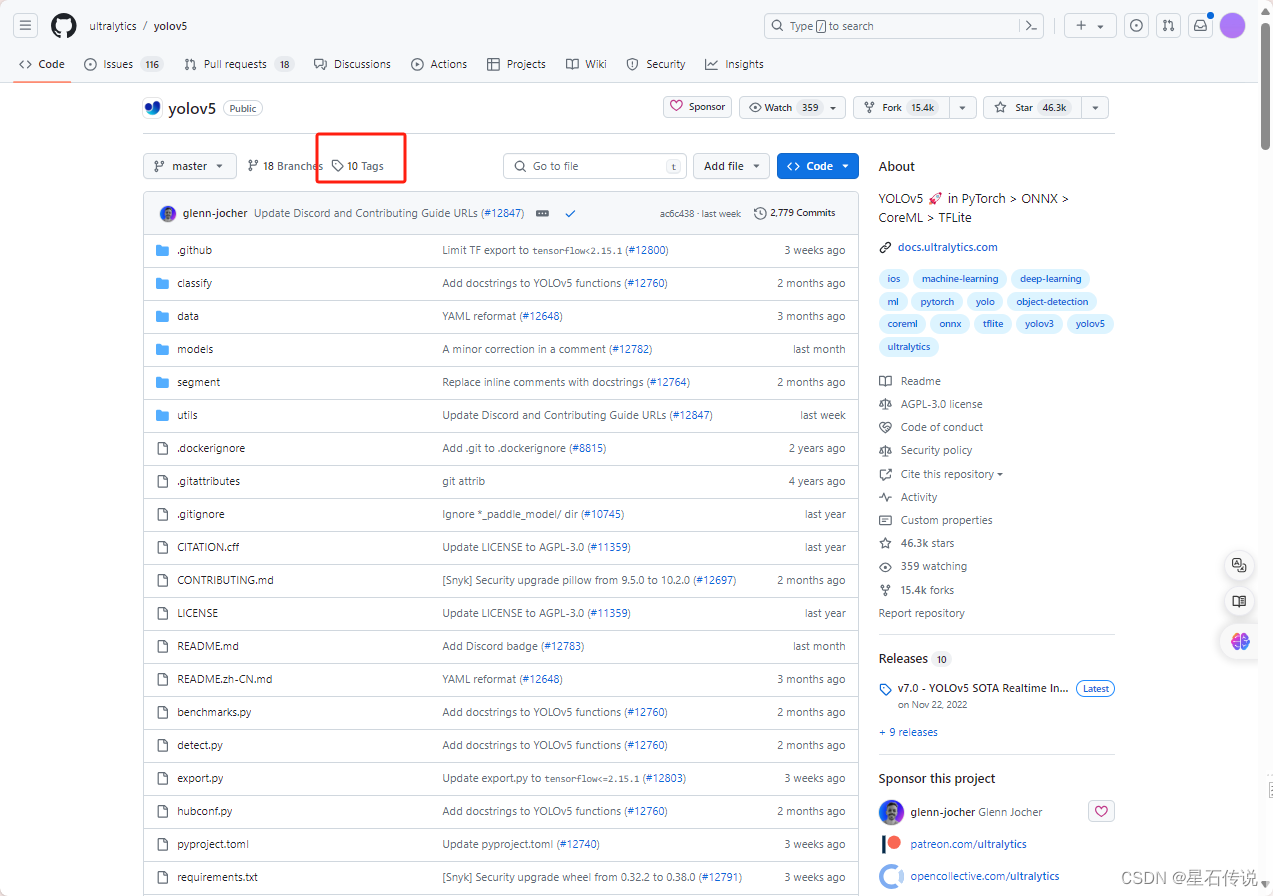The height and width of the screenshot is (896, 1273).
Task: Click the file icon beside LICENSE
Action: (x=163, y=613)
